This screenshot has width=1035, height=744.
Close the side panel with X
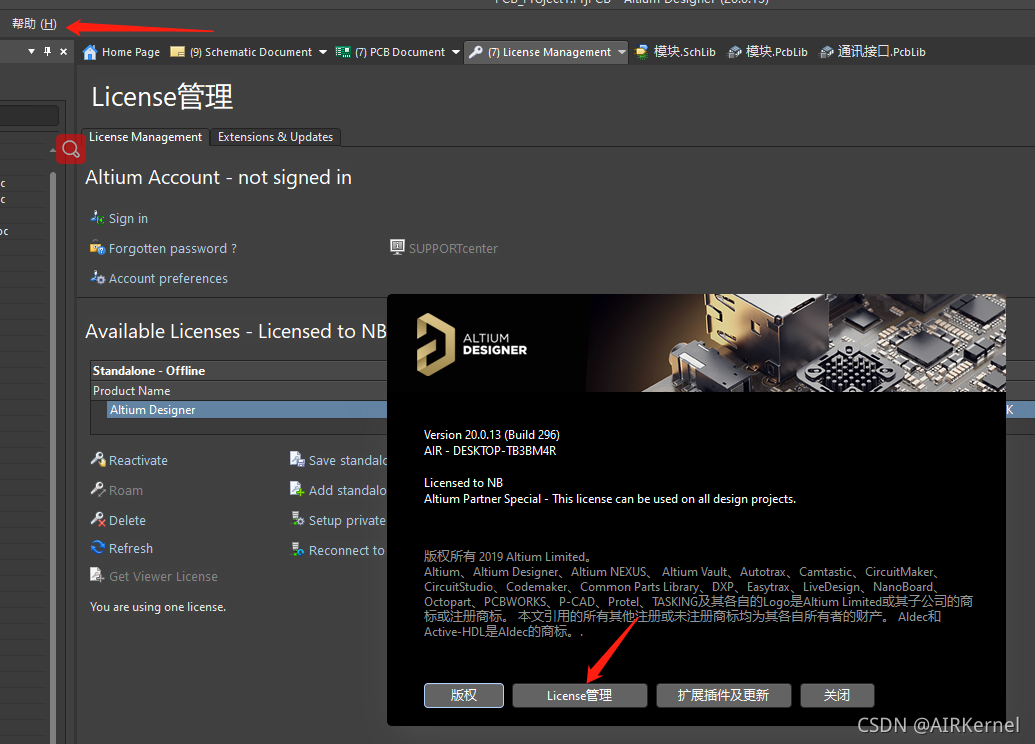tap(63, 51)
